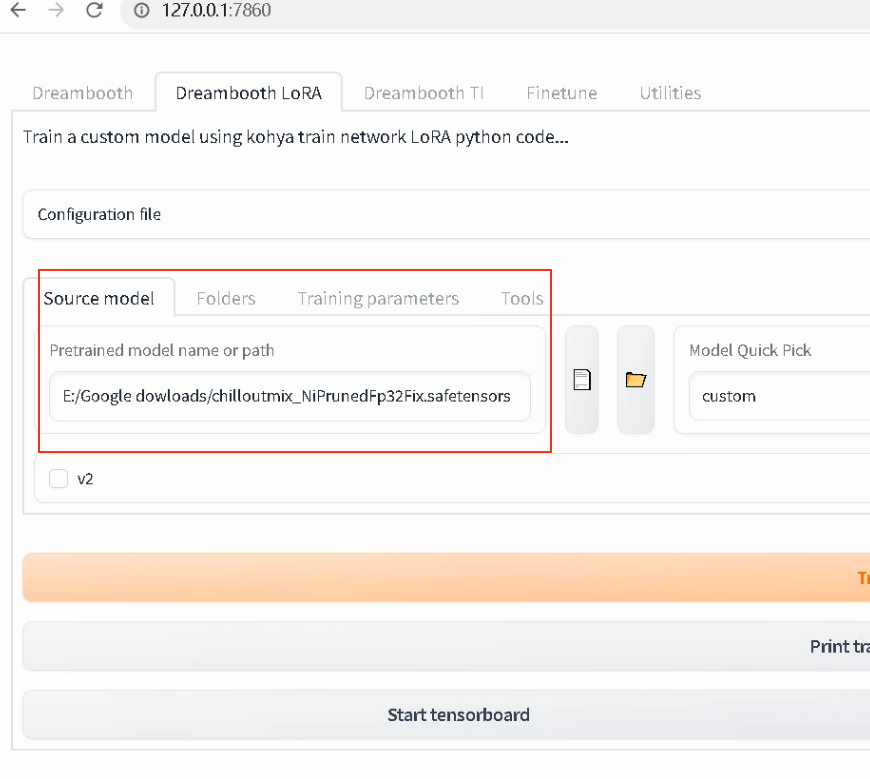This screenshot has height=779, width=870.
Task: Go forward in browser history
Action: coord(56,10)
